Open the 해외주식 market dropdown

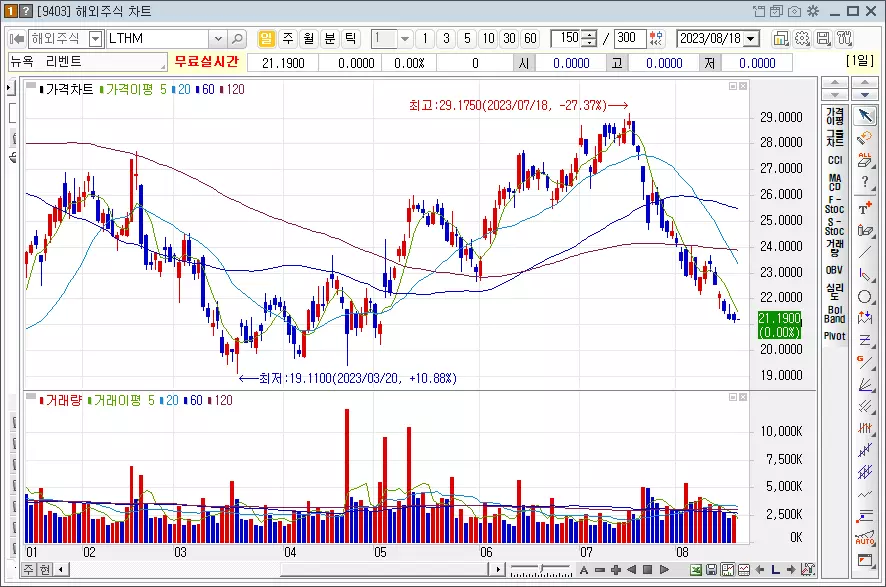[96, 39]
